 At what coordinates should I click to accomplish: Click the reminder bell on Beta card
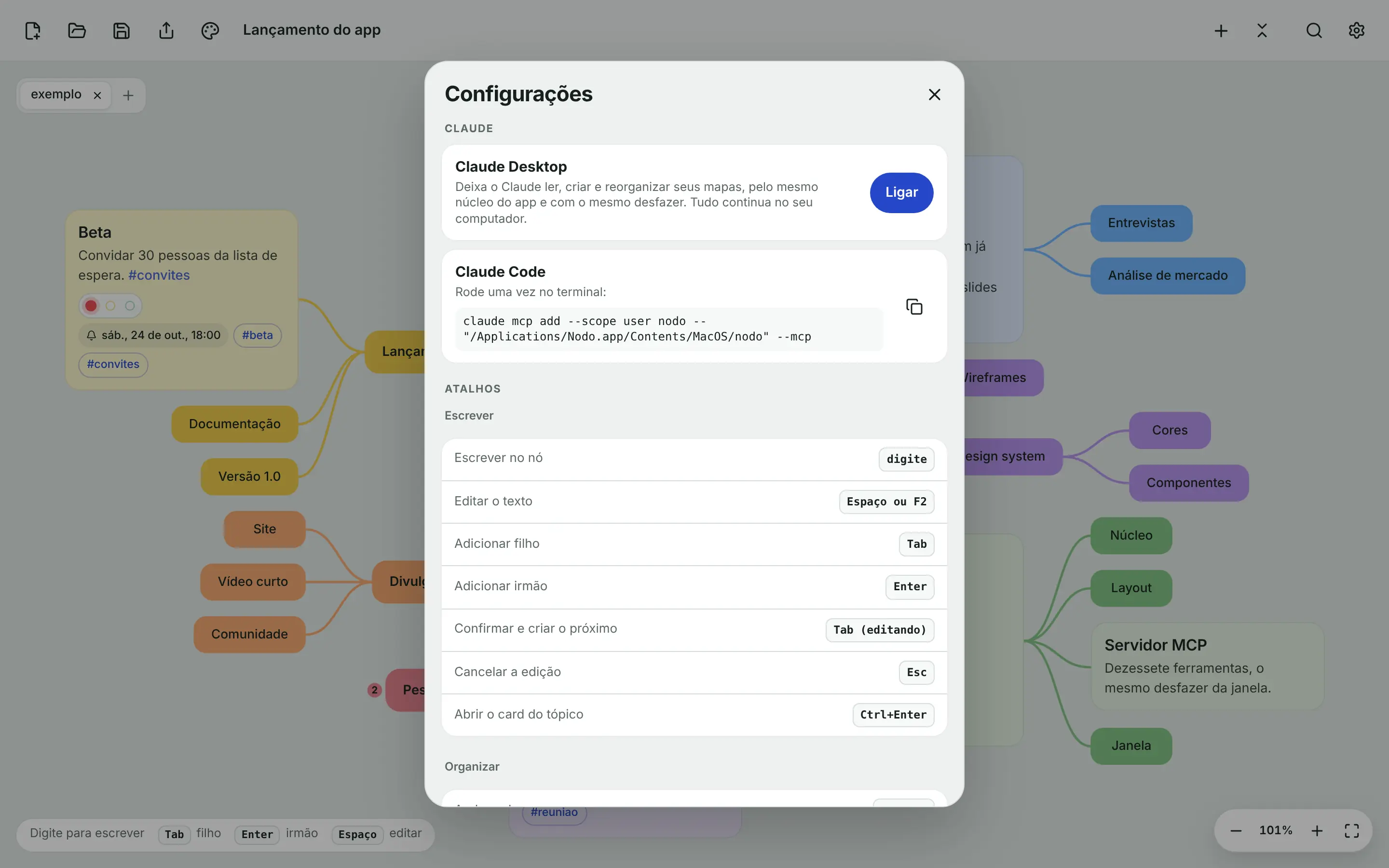(91, 335)
